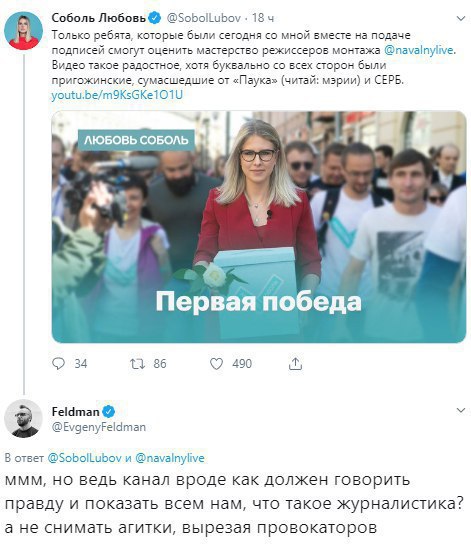The height and width of the screenshot is (548, 471).
Task: Open Lyubov Sobol's profile avatar
Action: (23, 30)
